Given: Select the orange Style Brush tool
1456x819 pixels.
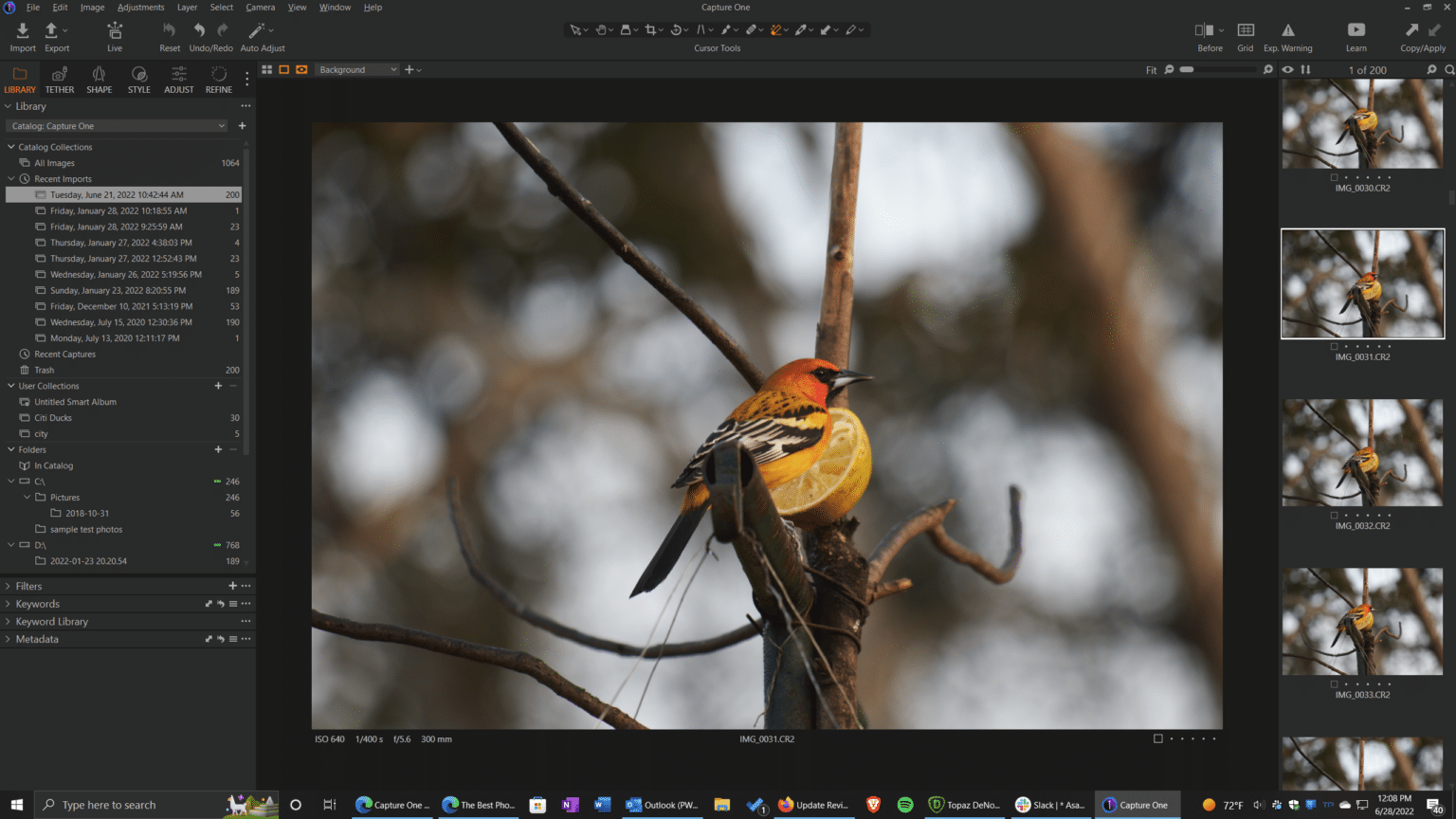Looking at the screenshot, I should (x=776, y=29).
